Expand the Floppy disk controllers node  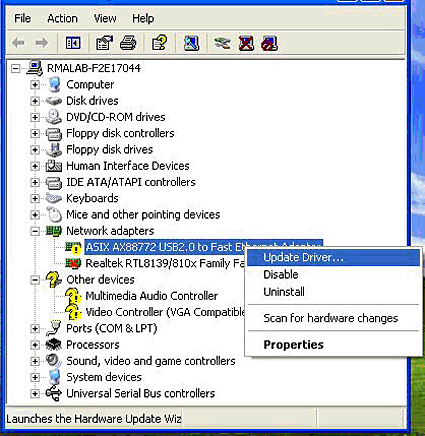(x=35, y=133)
